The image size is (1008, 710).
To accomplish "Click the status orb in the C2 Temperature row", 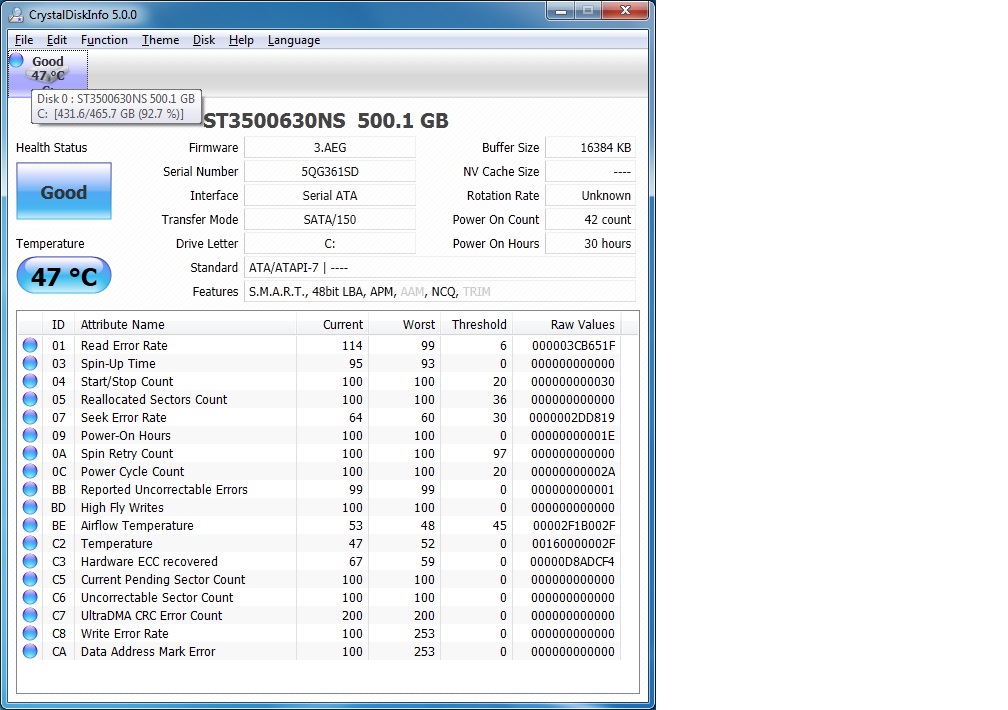I will [30, 543].
